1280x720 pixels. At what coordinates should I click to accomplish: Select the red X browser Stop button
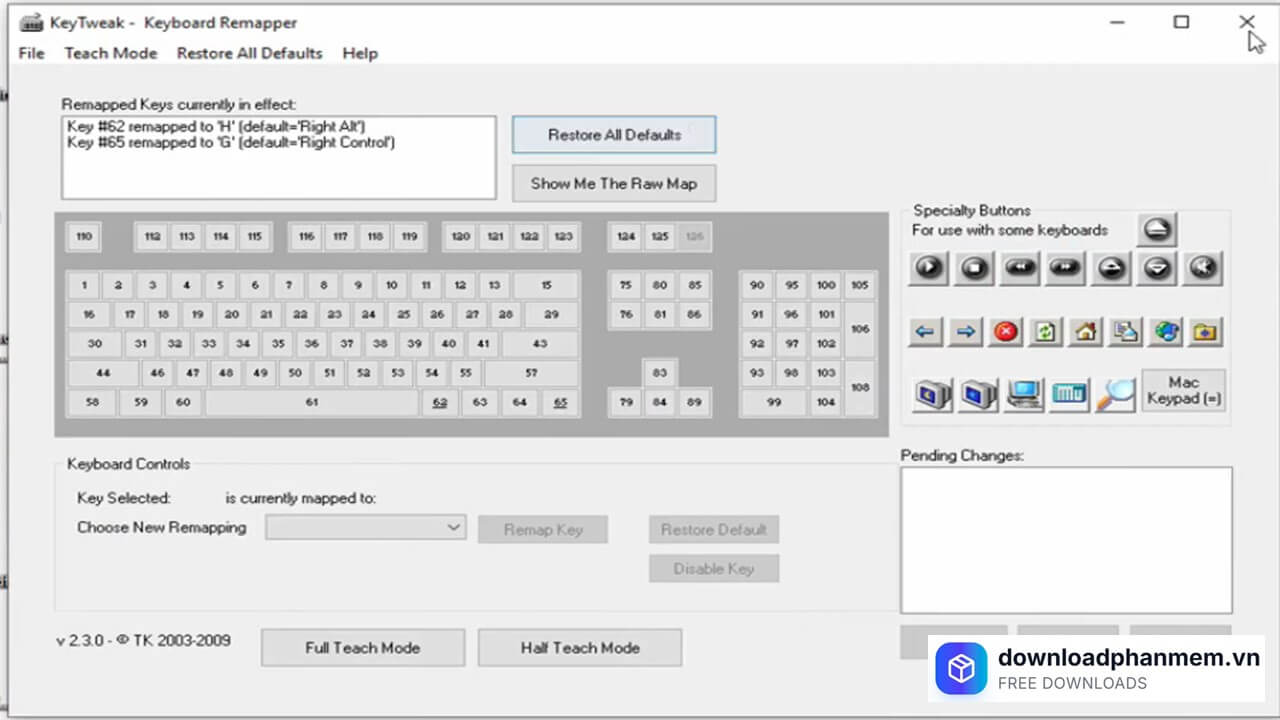(x=1006, y=332)
